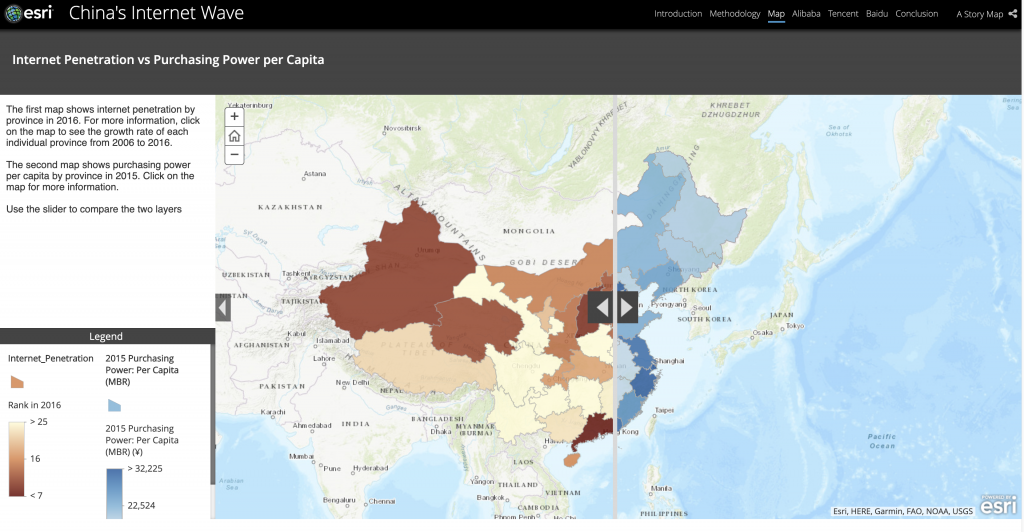Click the legend panel scrollbar
The height and width of the screenshot is (532, 1024).
[212, 415]
